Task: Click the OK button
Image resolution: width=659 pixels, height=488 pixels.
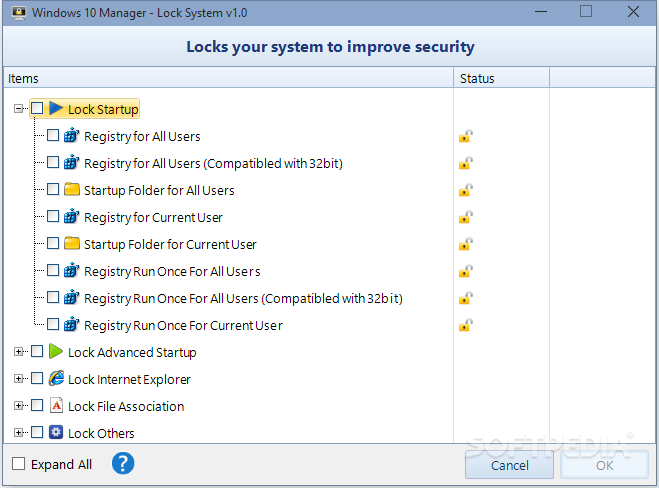Action: tap(604, 465)
